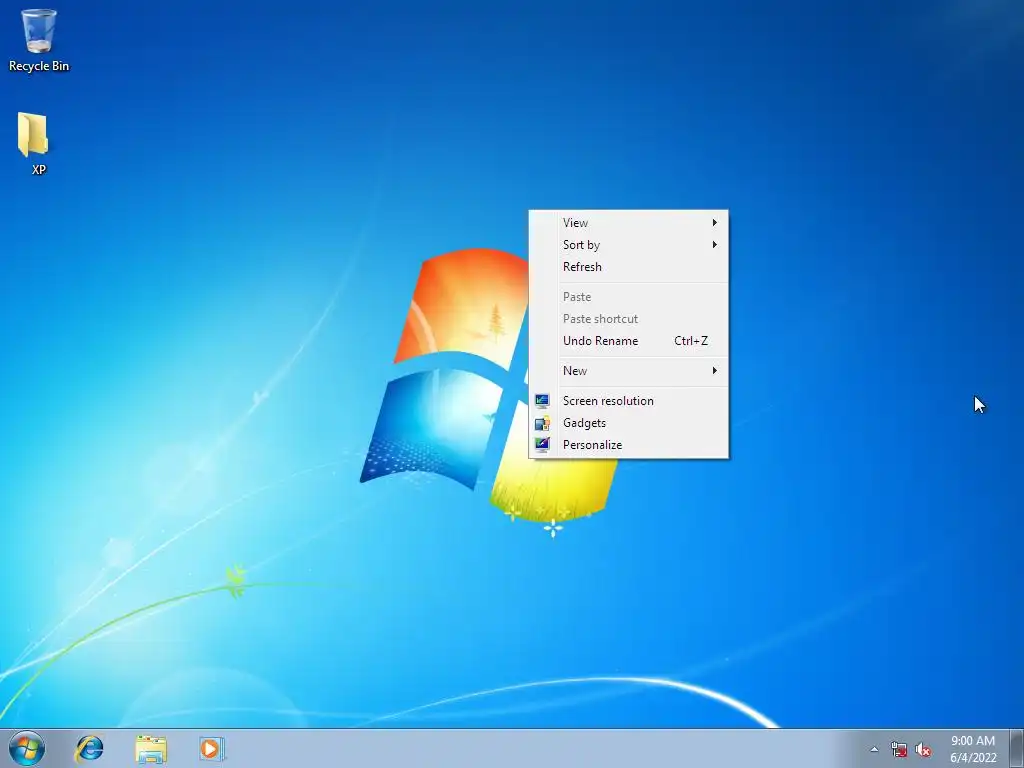
Task: Click the XP folder name label
Action: tap(39, 170)
